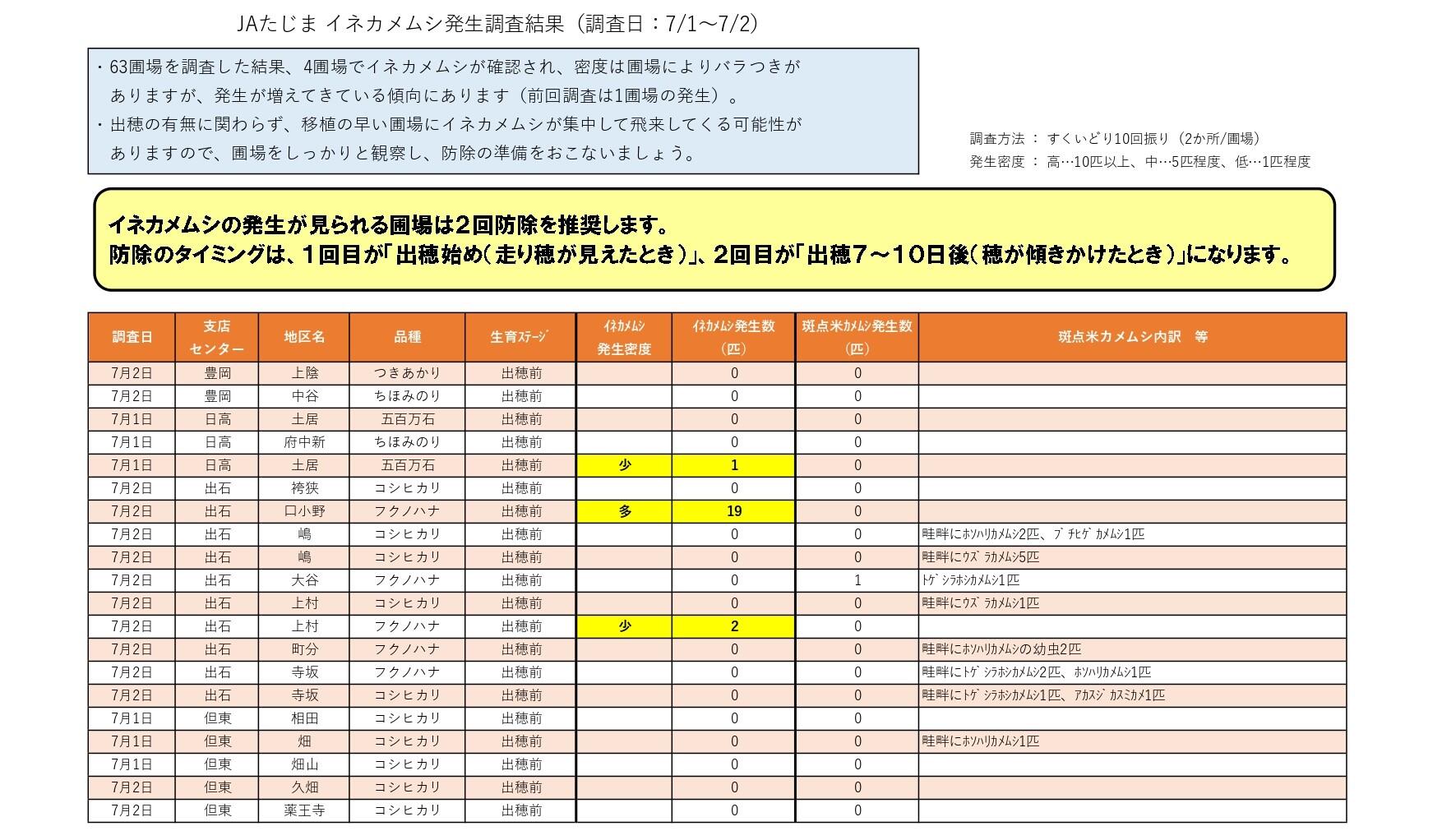Click the 上陰 district cell
Image resolution: width=1442 pixels, height=840 pixels.
[x=304, y=373]
